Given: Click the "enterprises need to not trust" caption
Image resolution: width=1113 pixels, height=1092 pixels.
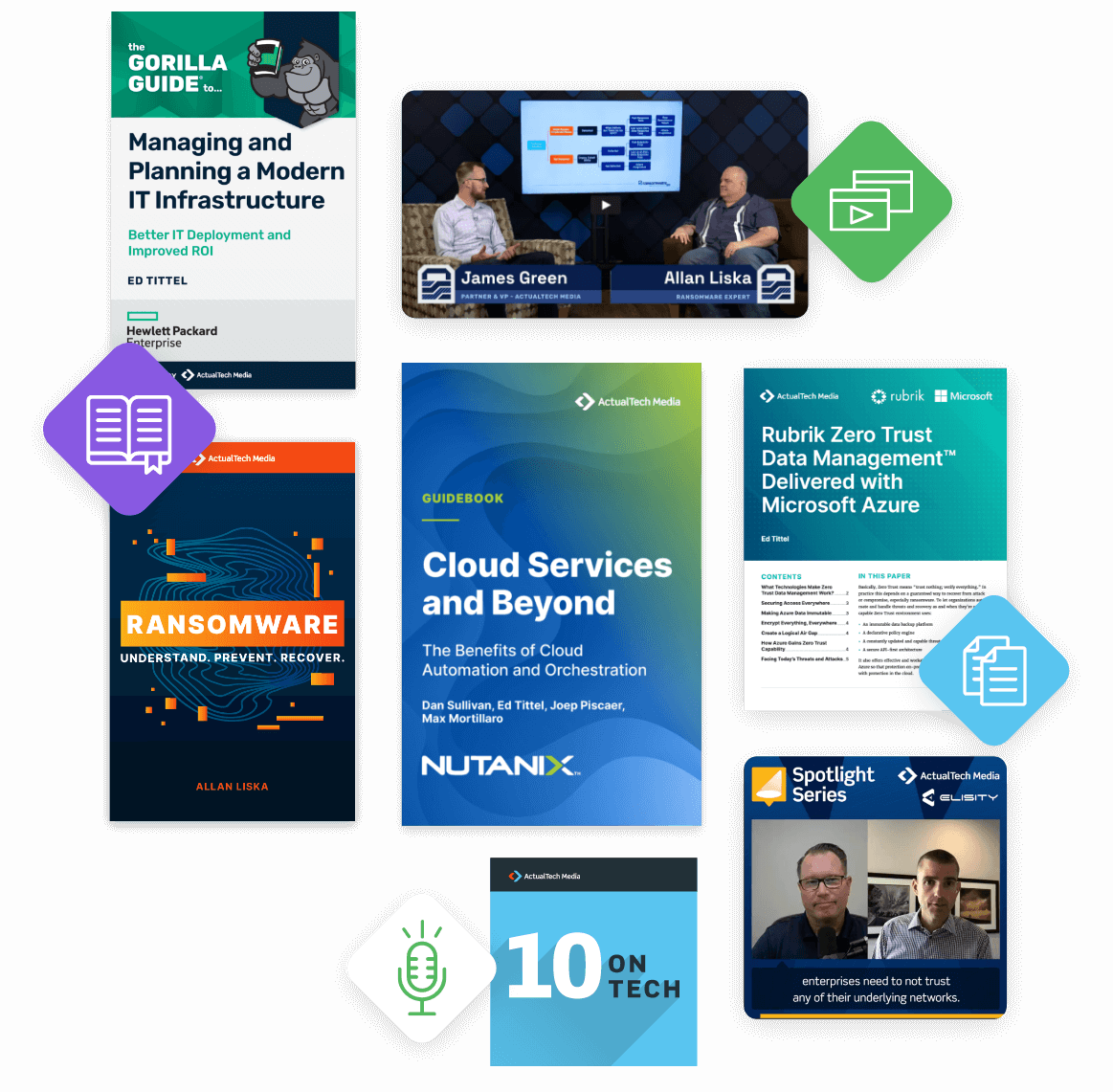Looking at the screenshot, I should (876, 981).
